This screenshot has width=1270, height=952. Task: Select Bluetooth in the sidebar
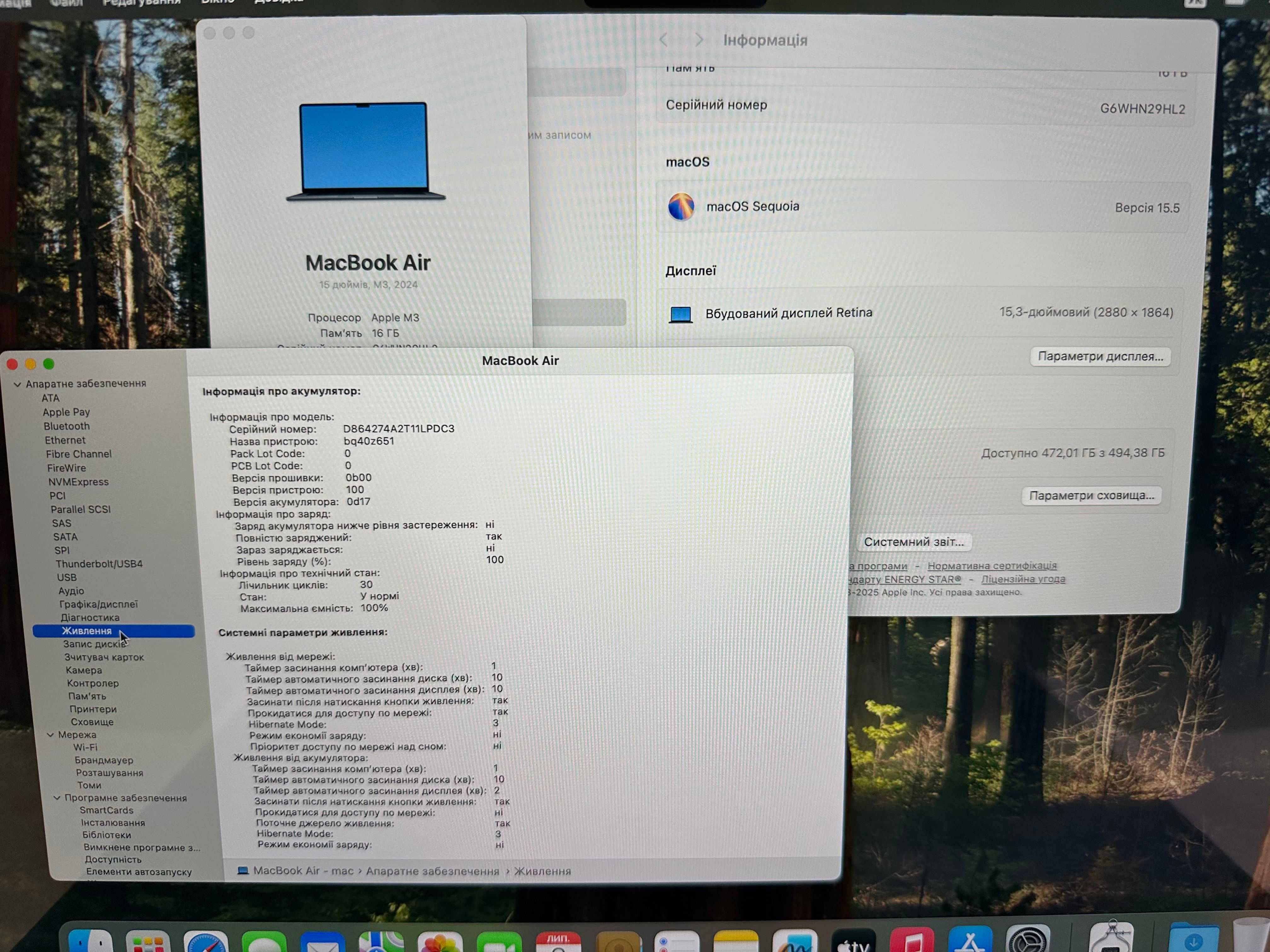[x=66, y=426]
